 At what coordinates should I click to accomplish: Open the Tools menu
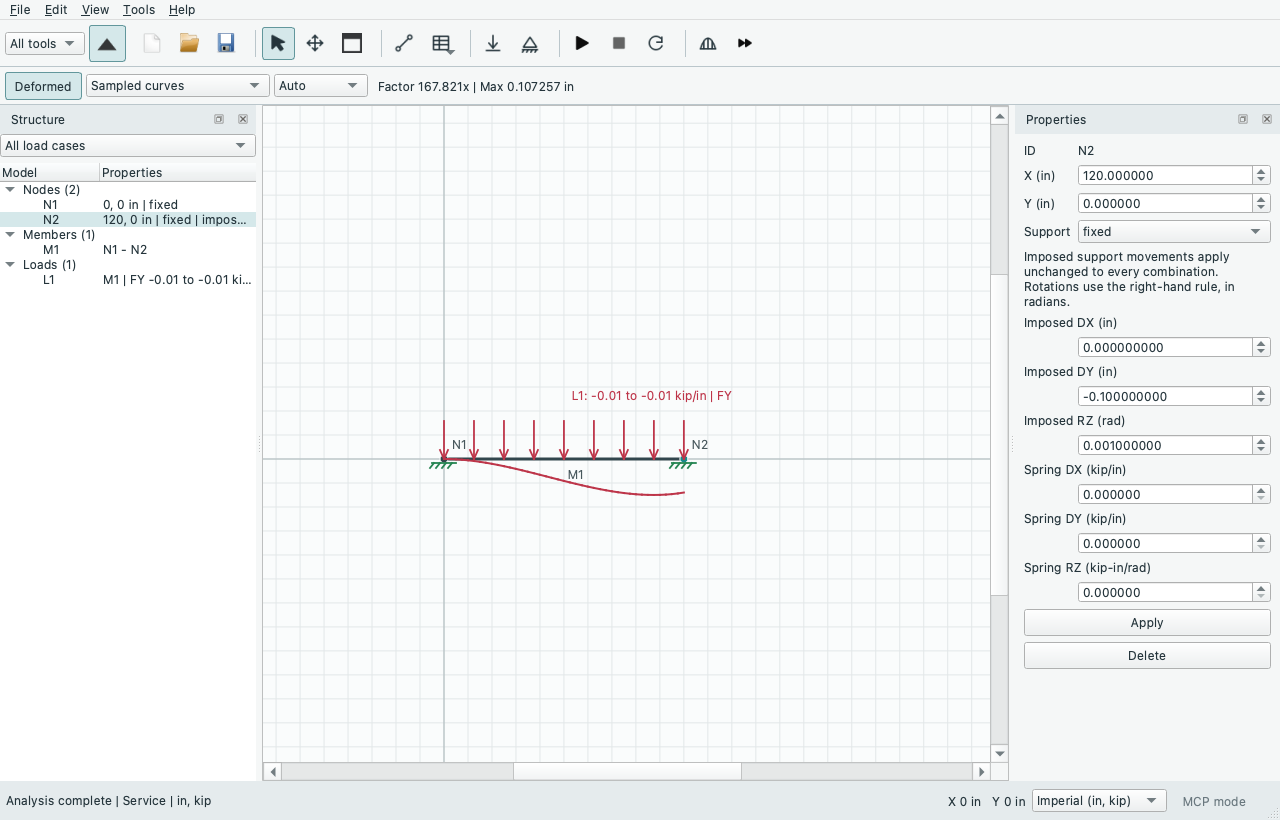(x=139, y=9)
